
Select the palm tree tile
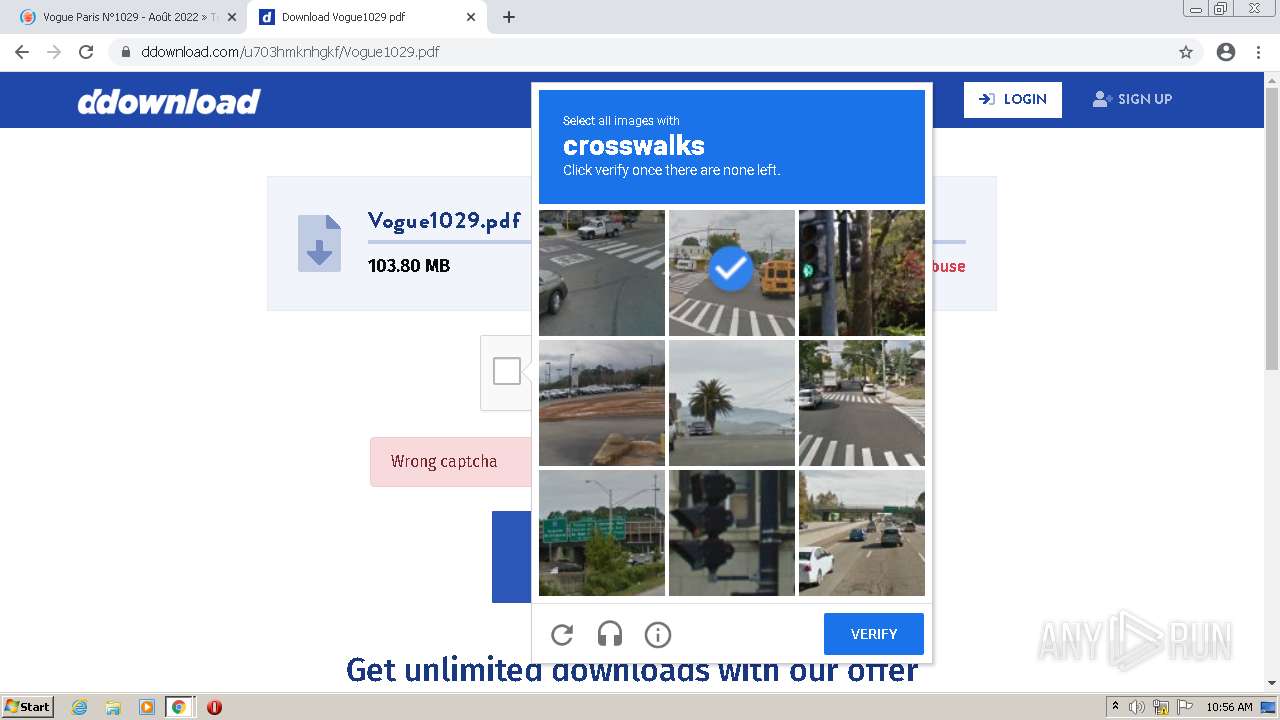click(732, 403)
